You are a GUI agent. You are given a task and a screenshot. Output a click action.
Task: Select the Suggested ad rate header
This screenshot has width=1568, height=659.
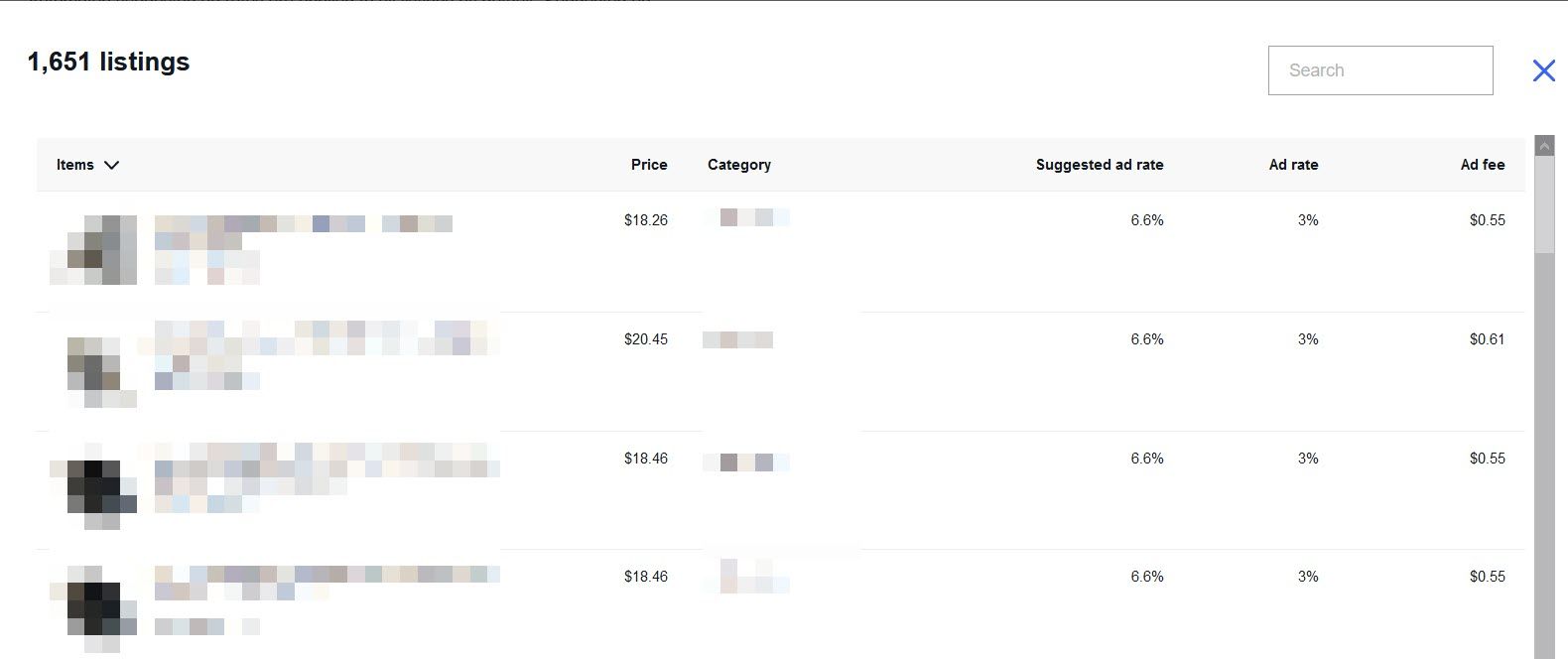click(1100, 165)
